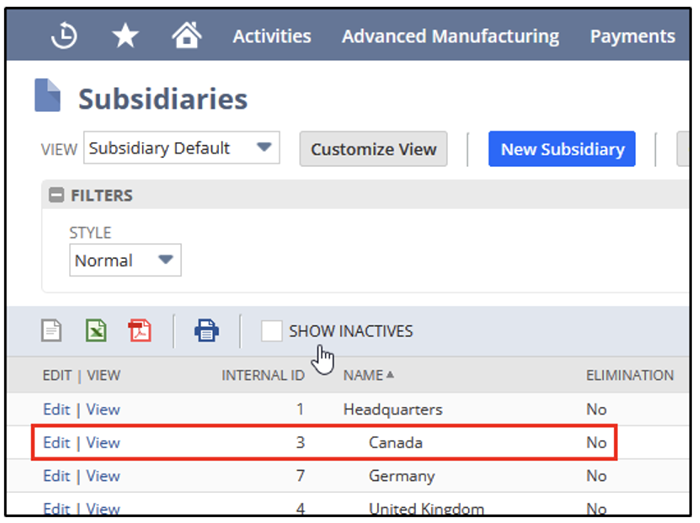Open the Activities menu
Viewport: 700px width, 523px height.
tap(271, 36)
